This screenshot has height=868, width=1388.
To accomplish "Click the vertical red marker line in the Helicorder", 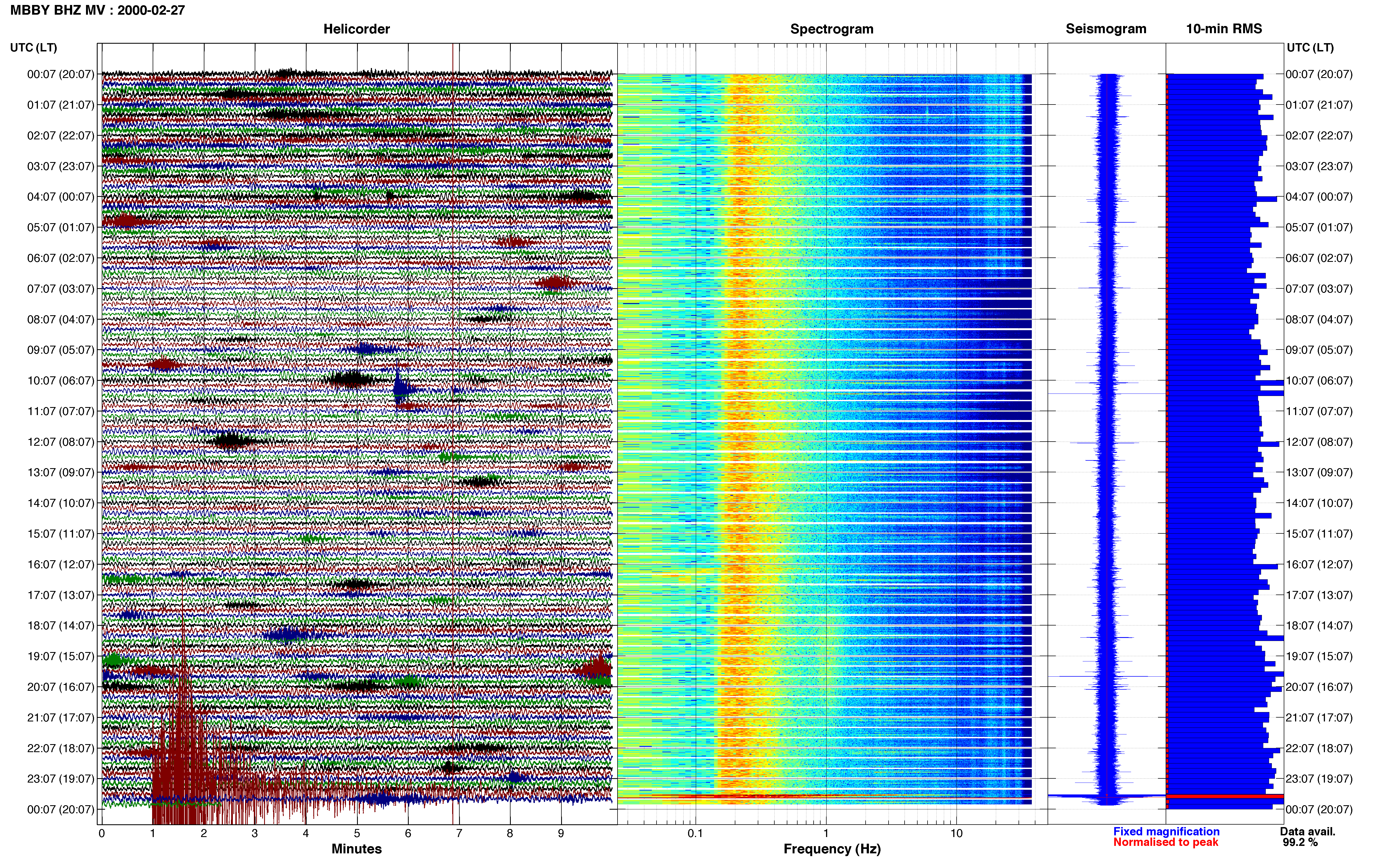I will pyautogui.click(x=453, y=434).
